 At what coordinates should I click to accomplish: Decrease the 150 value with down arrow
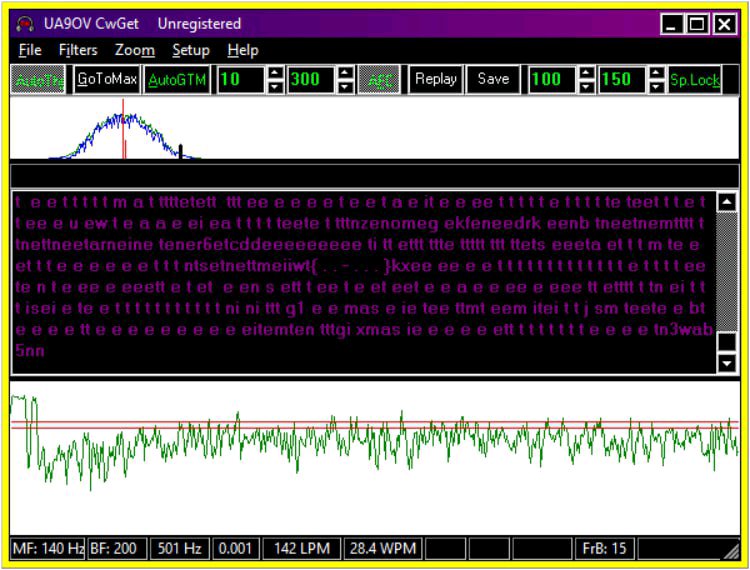[x=657, y=87]
